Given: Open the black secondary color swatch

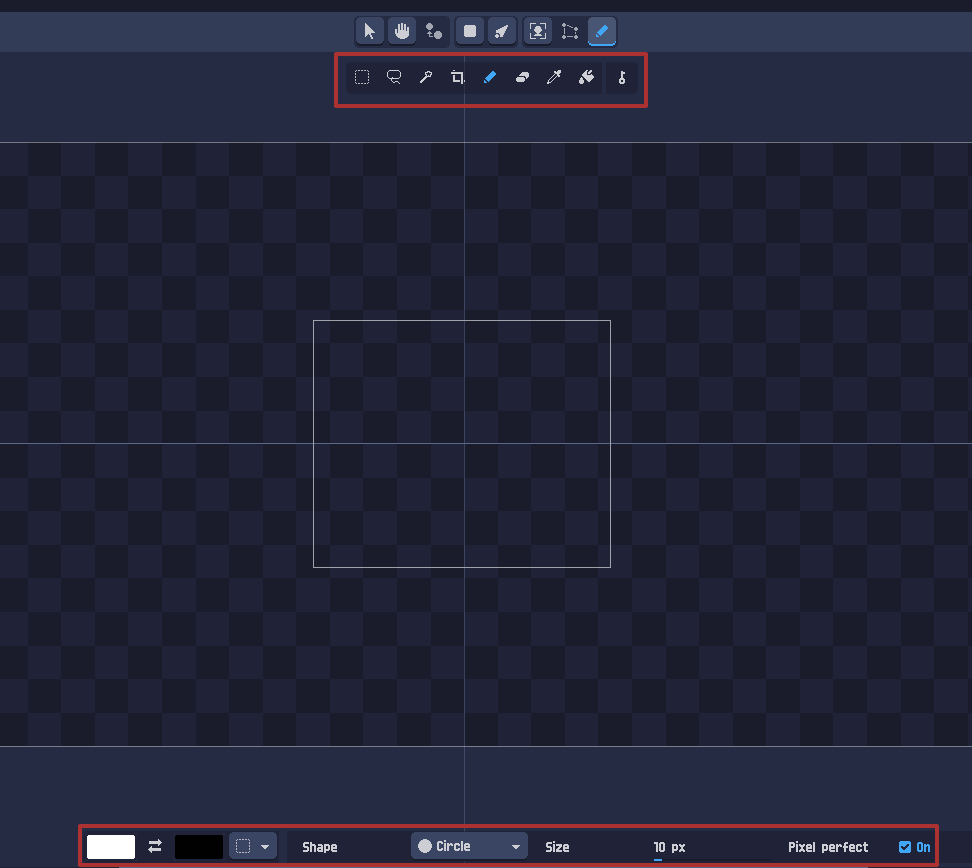Looking at the screenshot, I should [199, 847].
